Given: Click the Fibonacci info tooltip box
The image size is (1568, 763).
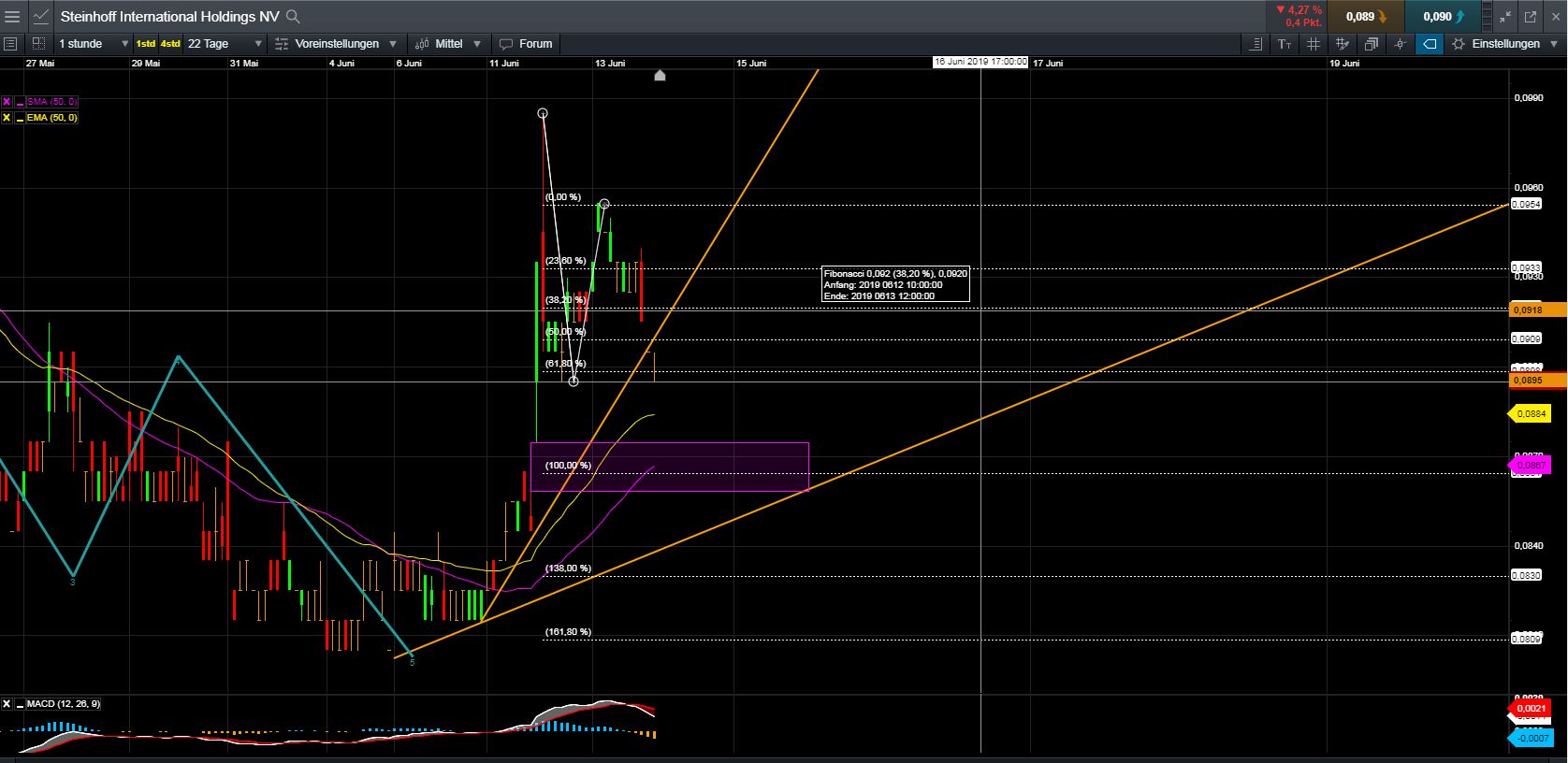Looking at the screenshot, I should click(895, 284).
